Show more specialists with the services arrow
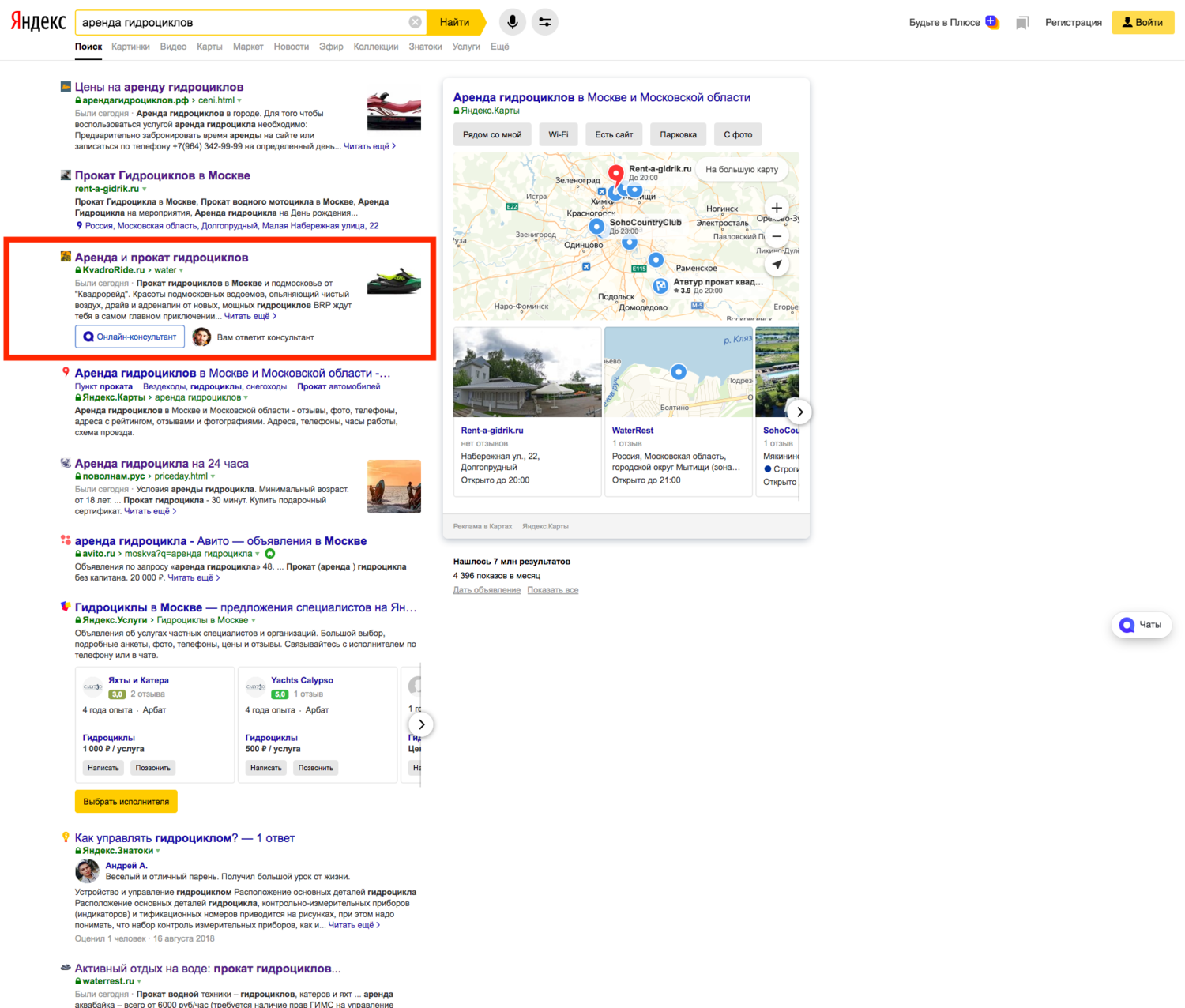Image resolution: width=1185 pixels, height=1008 pixels. click(x=421, y=724)
